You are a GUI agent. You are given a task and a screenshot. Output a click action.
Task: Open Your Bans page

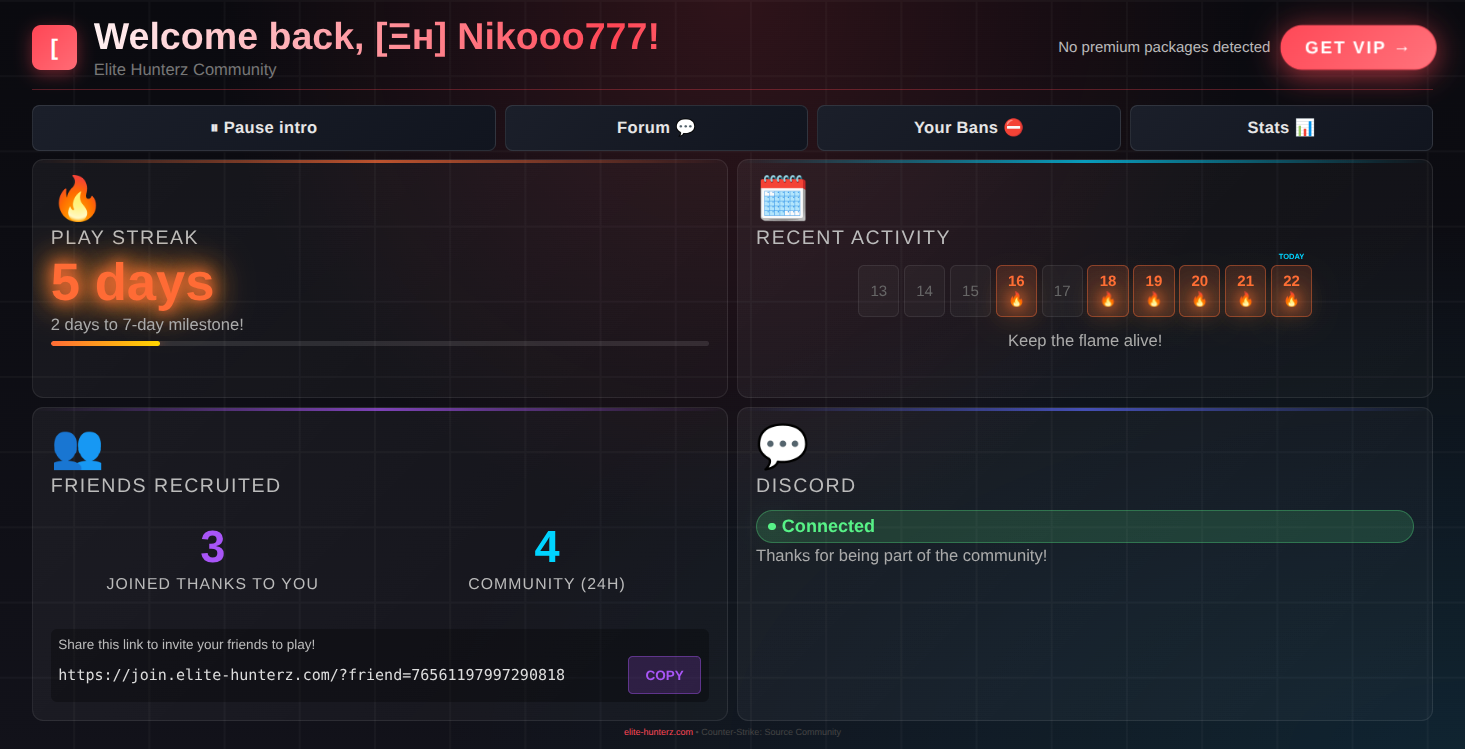coord(968,128)
